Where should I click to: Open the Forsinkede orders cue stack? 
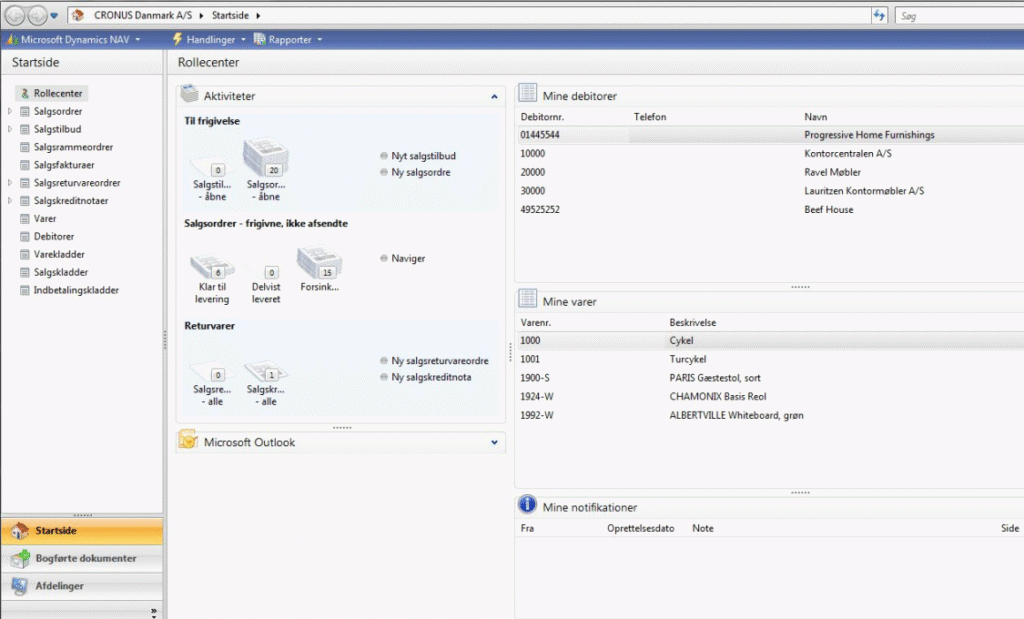(319, 269)
